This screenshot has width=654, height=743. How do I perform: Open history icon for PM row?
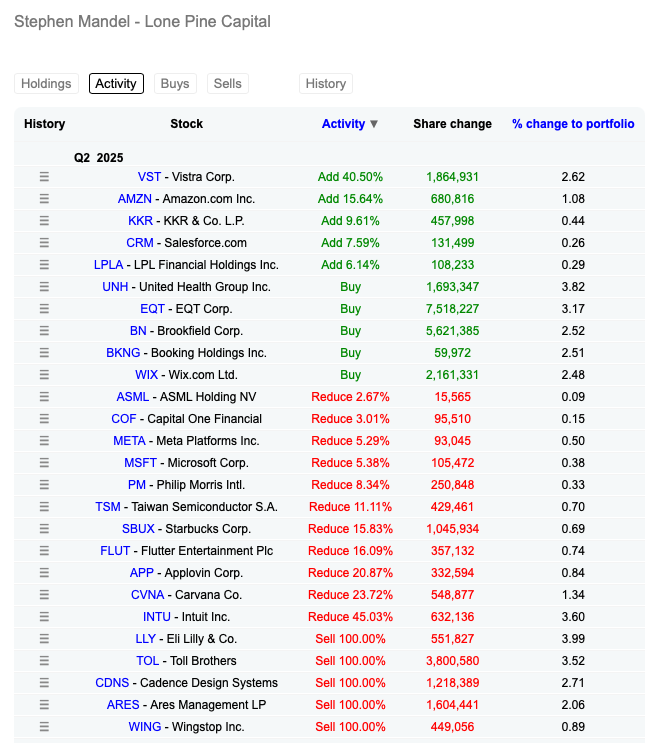pos(44,485)
